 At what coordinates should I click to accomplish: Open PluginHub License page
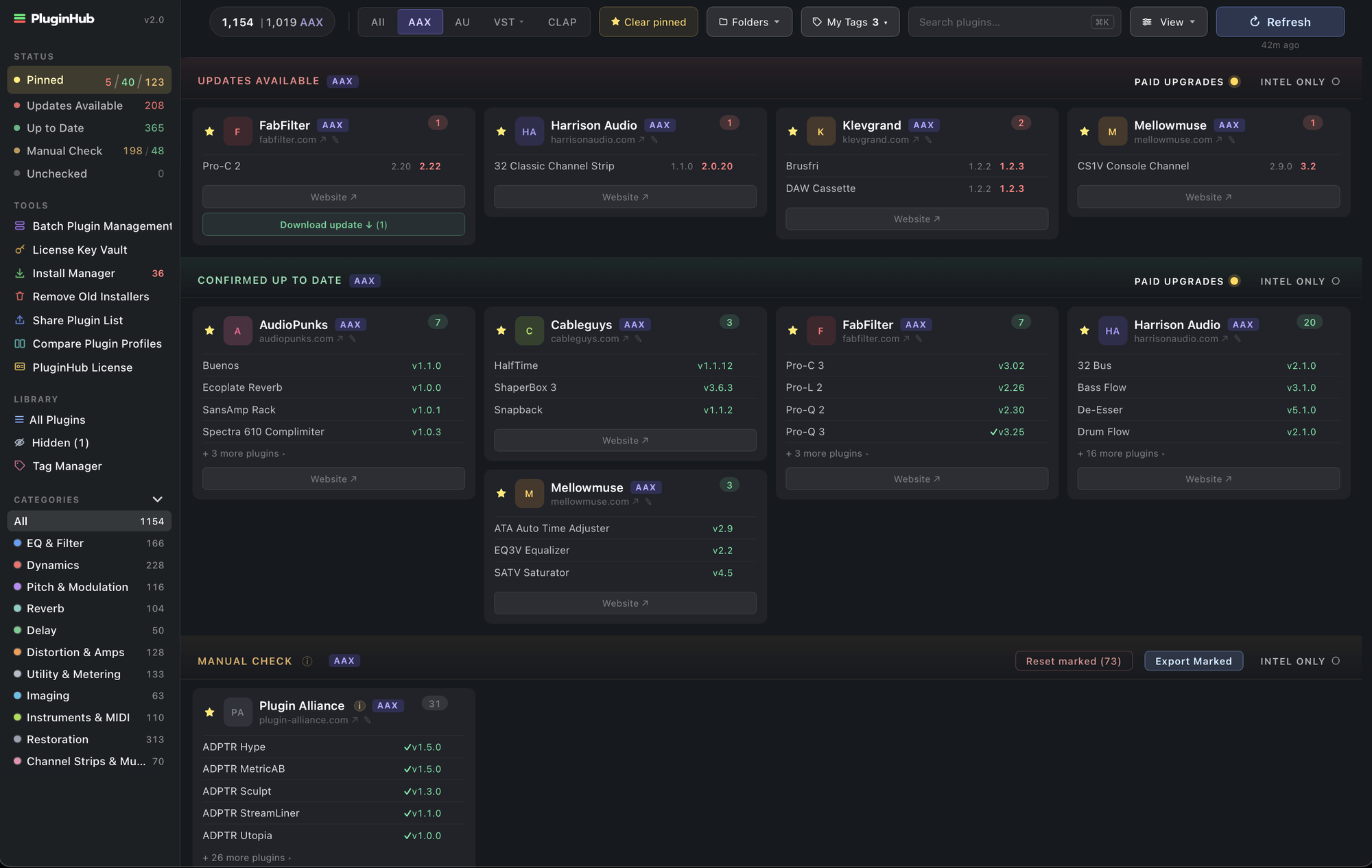pyautogui.click(x=82, y=367)
